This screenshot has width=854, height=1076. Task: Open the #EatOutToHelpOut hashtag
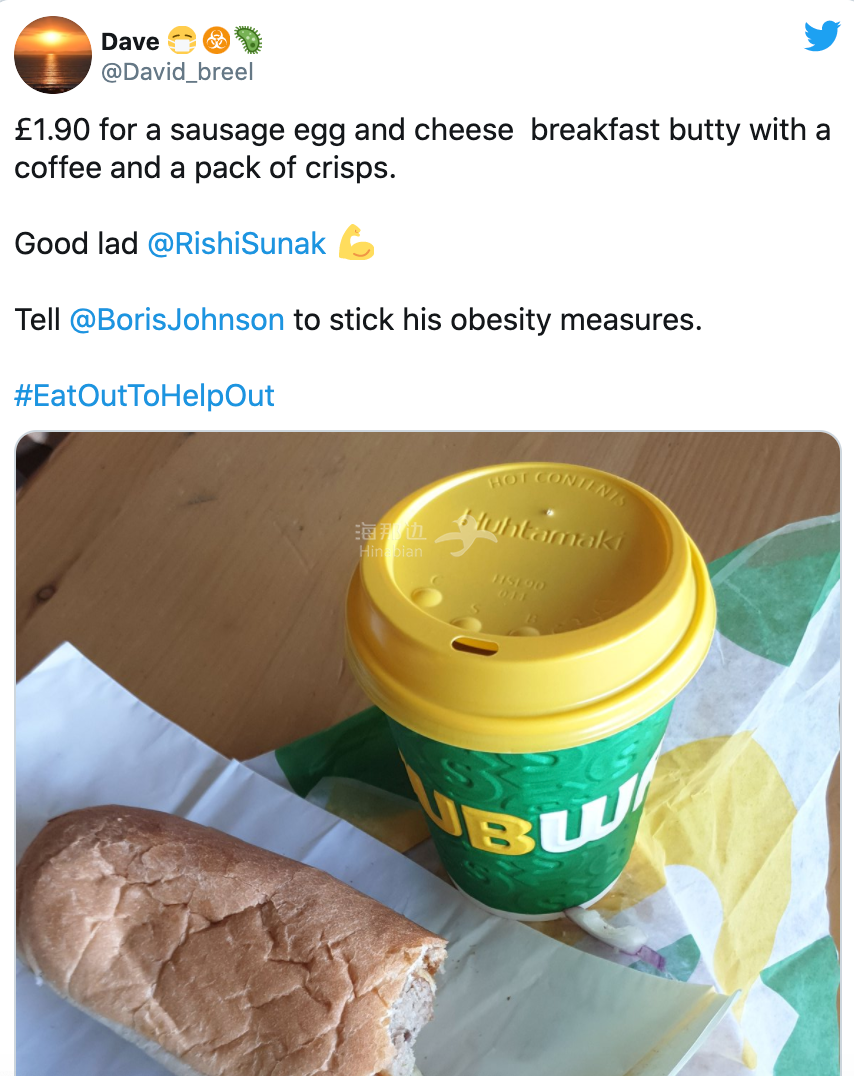(x=144, y=395)
